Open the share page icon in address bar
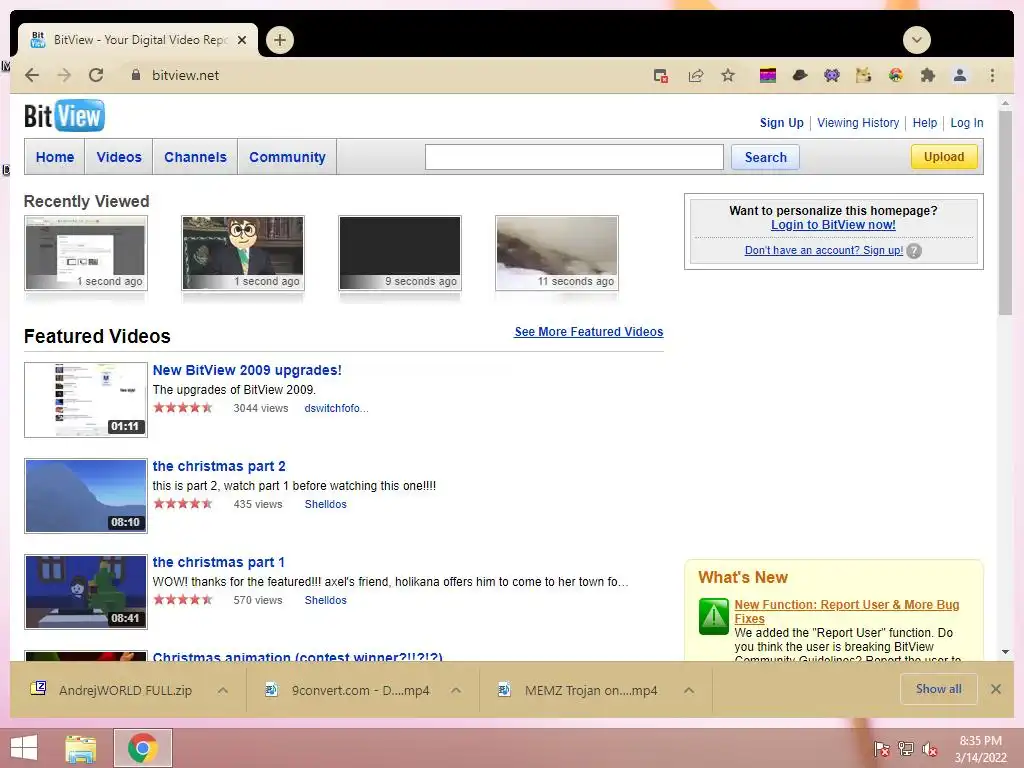 click(696, 76)
